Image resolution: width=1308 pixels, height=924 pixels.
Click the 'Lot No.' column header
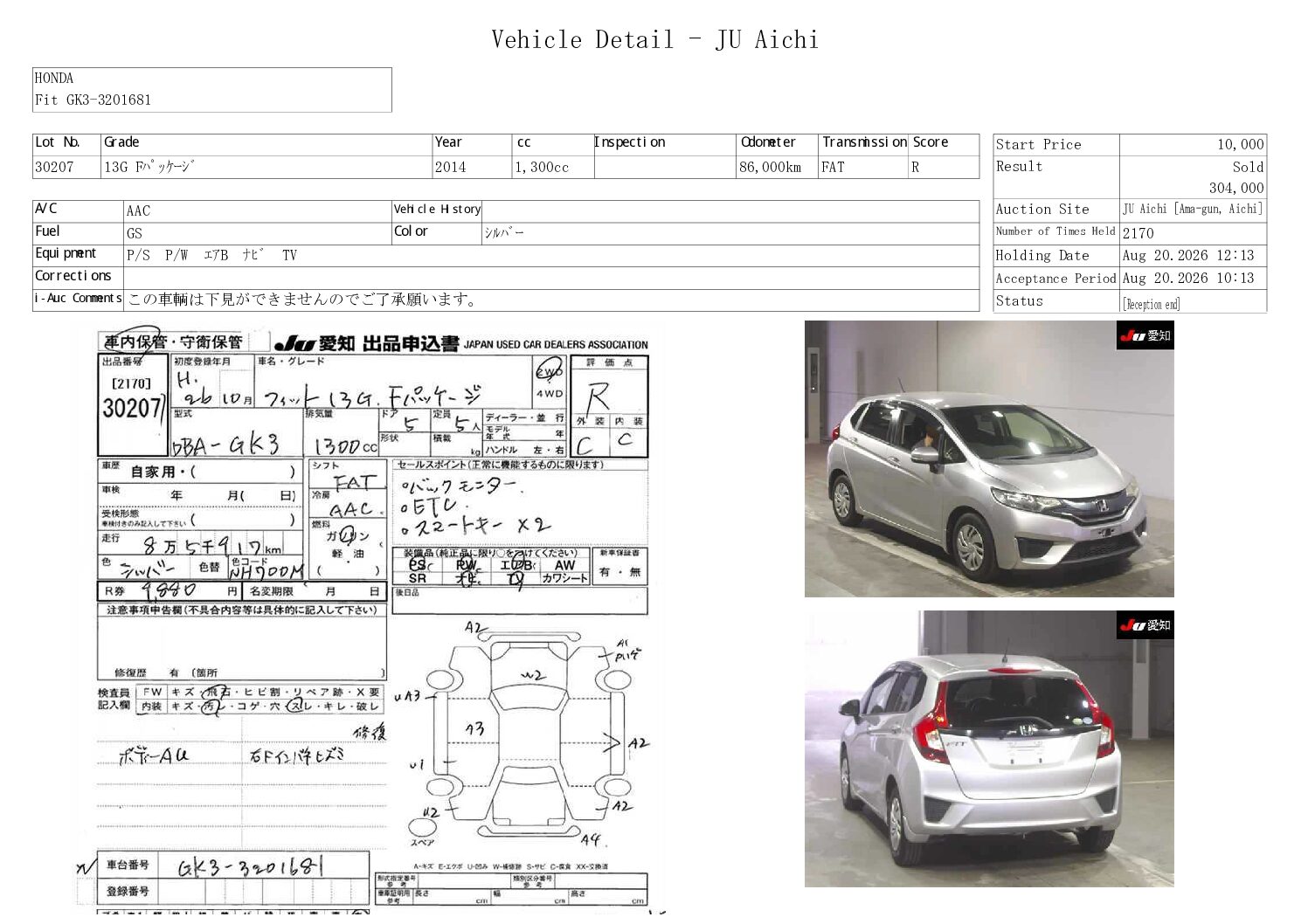click(x=57, y=142)
